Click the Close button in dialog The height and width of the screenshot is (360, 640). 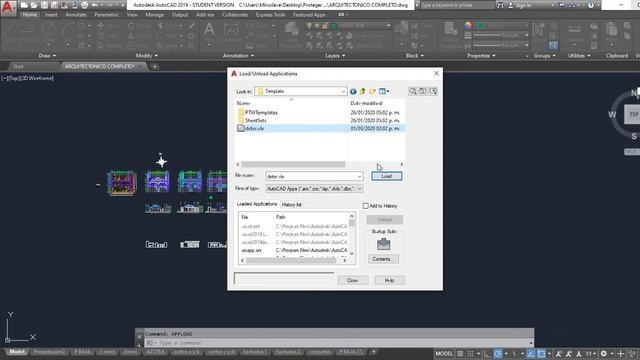[353, 280]
